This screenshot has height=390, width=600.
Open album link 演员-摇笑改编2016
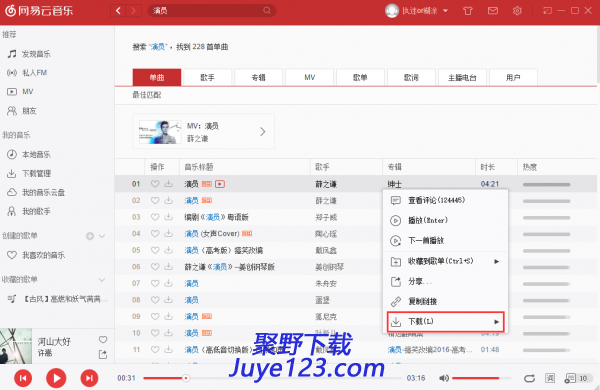pyautogui.click(x=430, y=349)
